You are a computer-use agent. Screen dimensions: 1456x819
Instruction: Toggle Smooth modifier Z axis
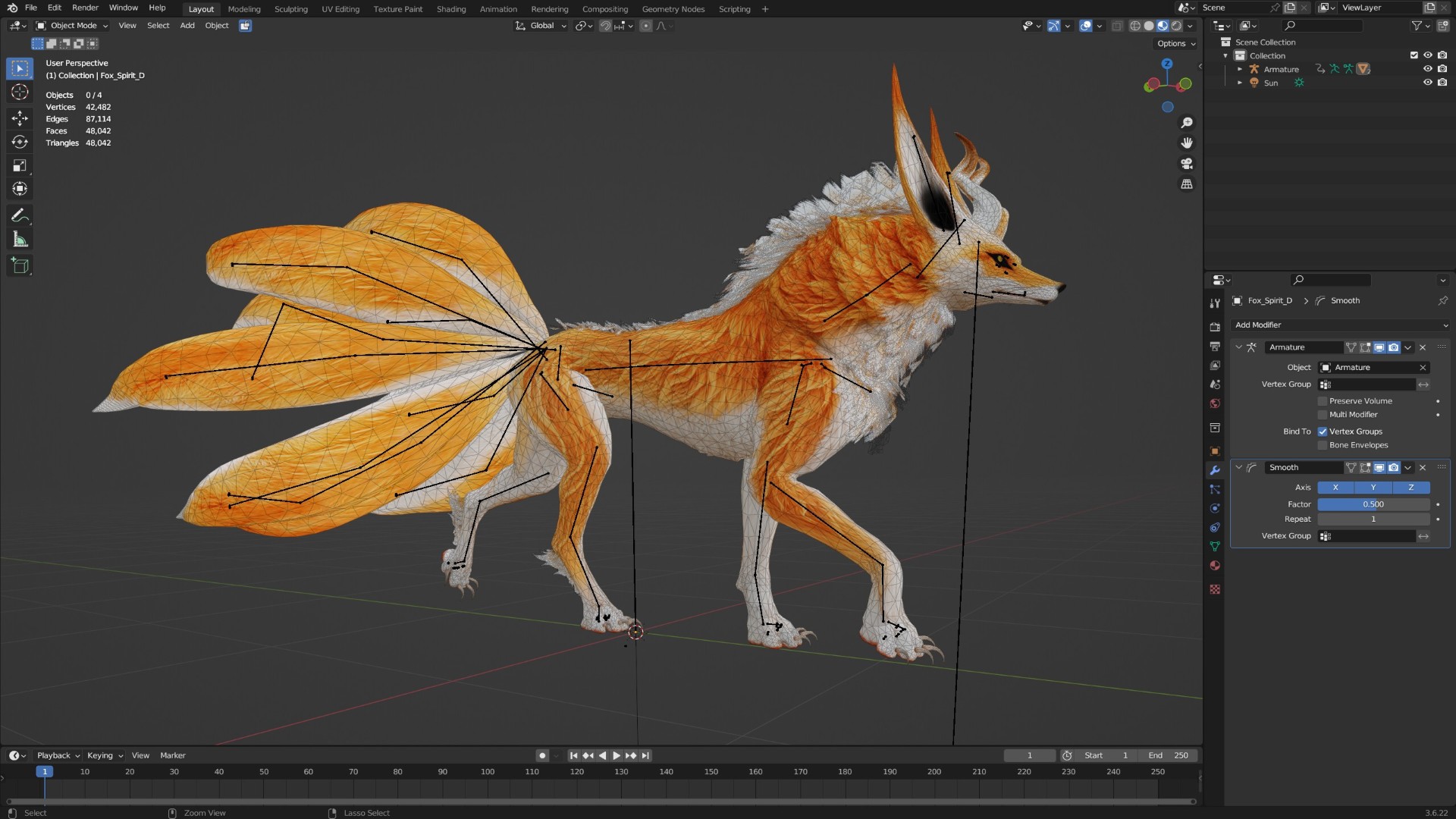pyautogui.click(x=1410, y=488)
